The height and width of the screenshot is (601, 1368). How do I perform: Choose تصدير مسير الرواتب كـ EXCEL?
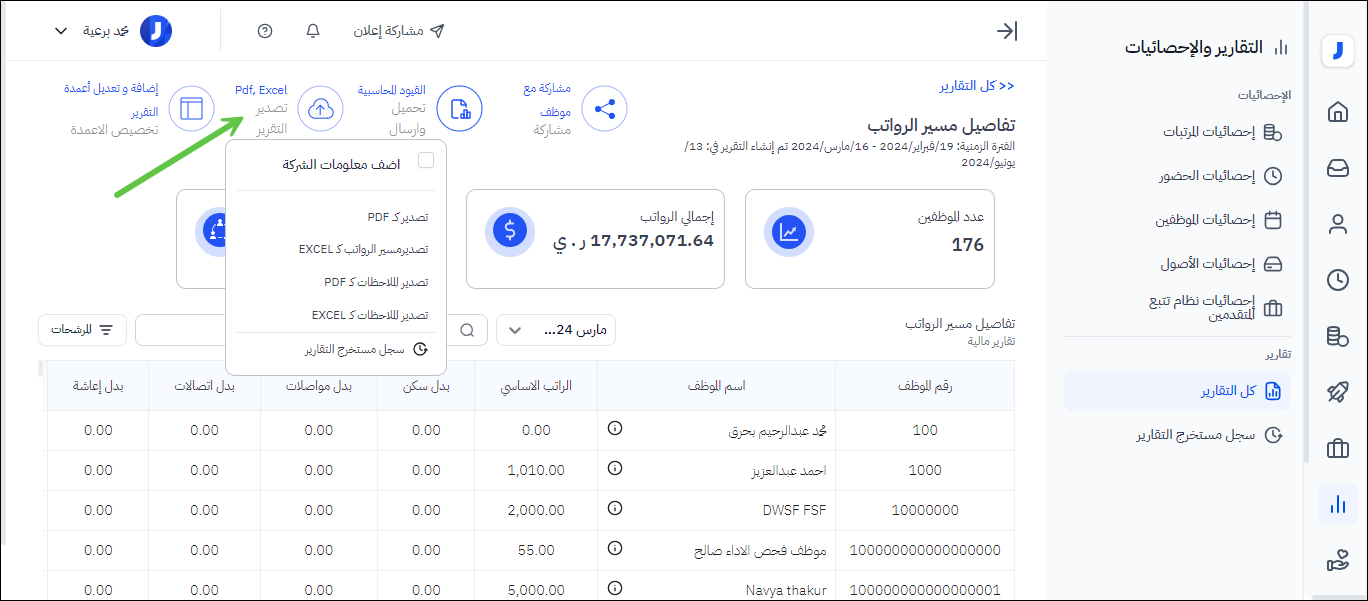coord(363,249)
